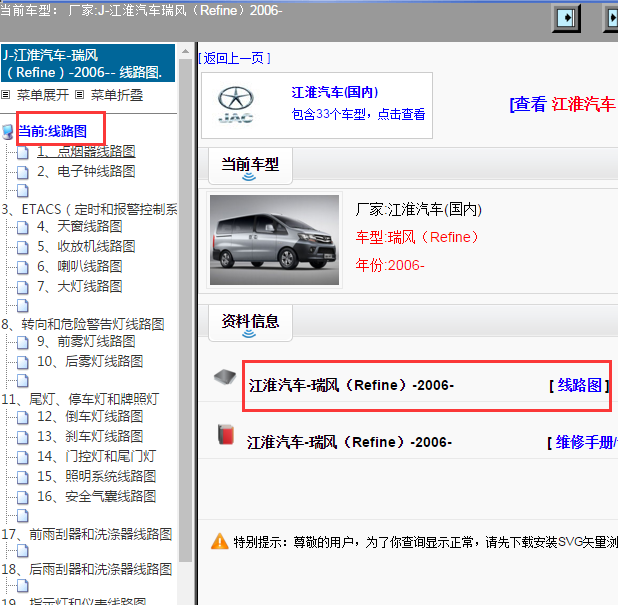Click the document icon next to 后雾灯线路图
618x605 pixels.
22,362
